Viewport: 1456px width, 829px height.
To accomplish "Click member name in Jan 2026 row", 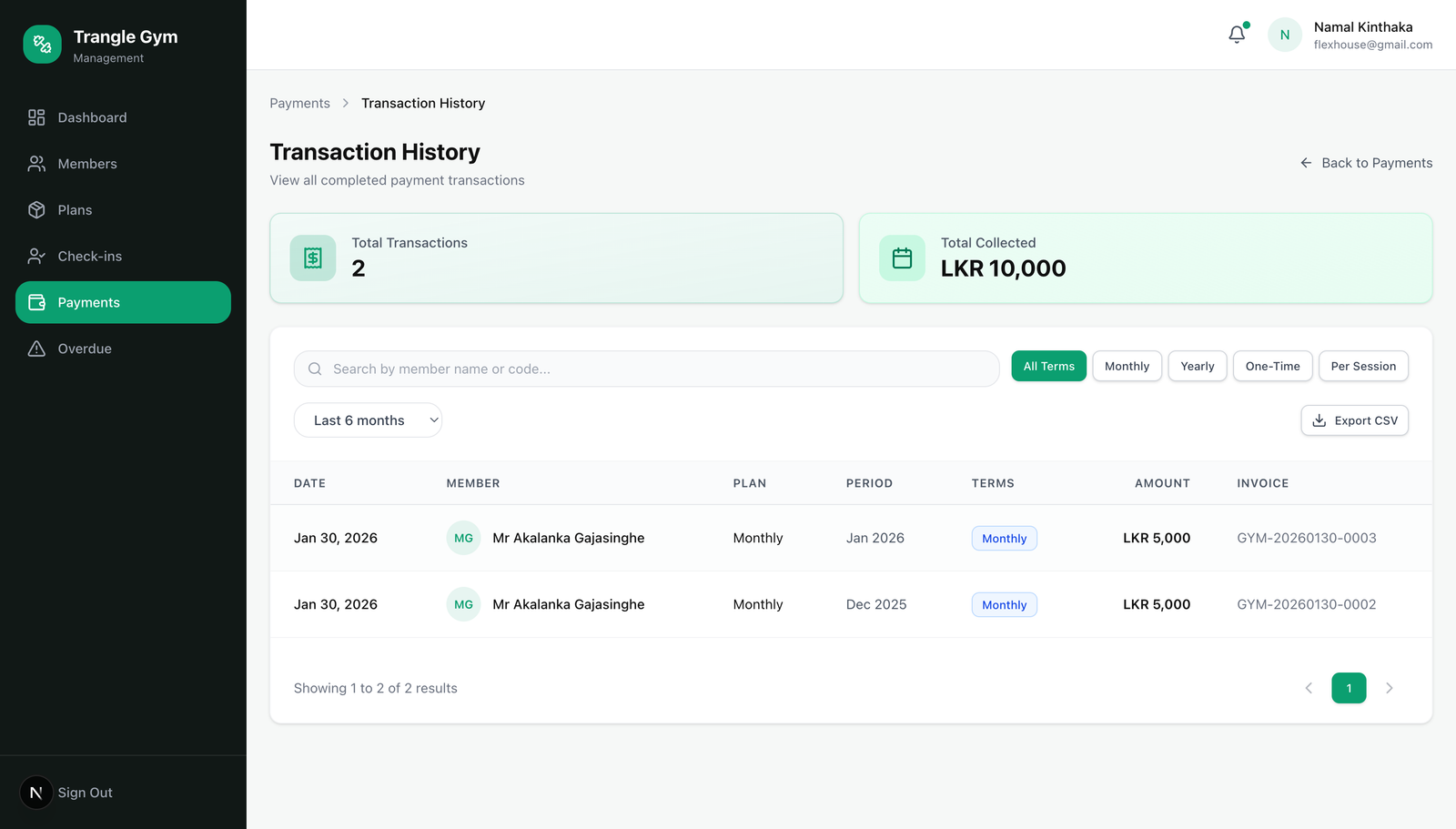I will click(569, 538).
